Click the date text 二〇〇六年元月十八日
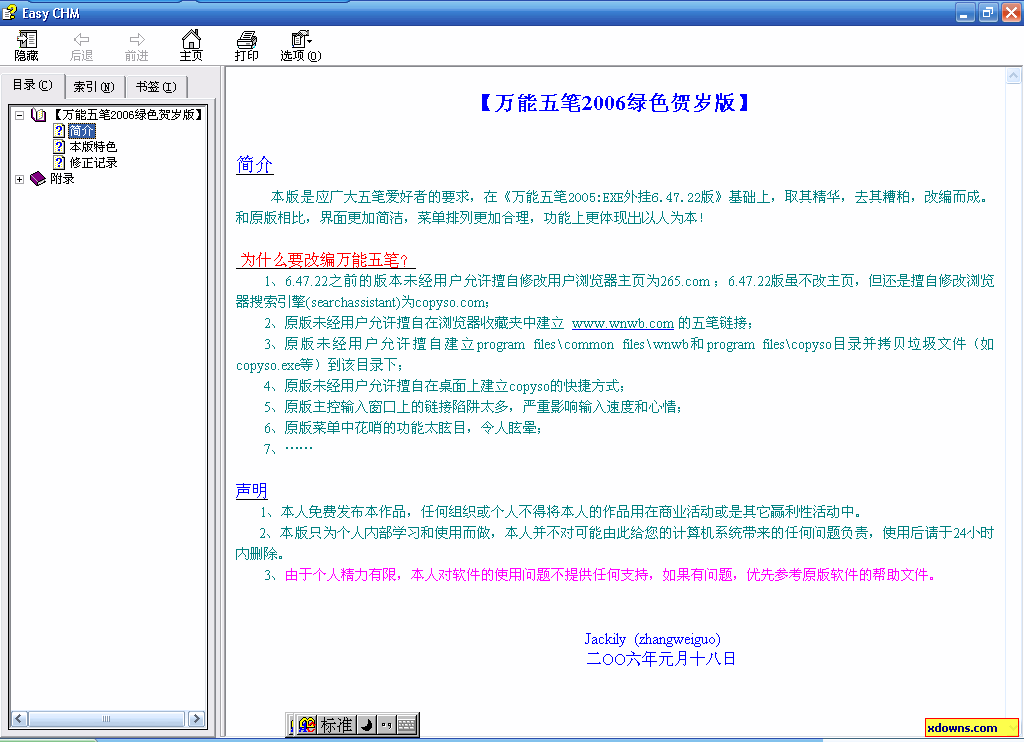The image size is (1024, 742). [661, 658]
